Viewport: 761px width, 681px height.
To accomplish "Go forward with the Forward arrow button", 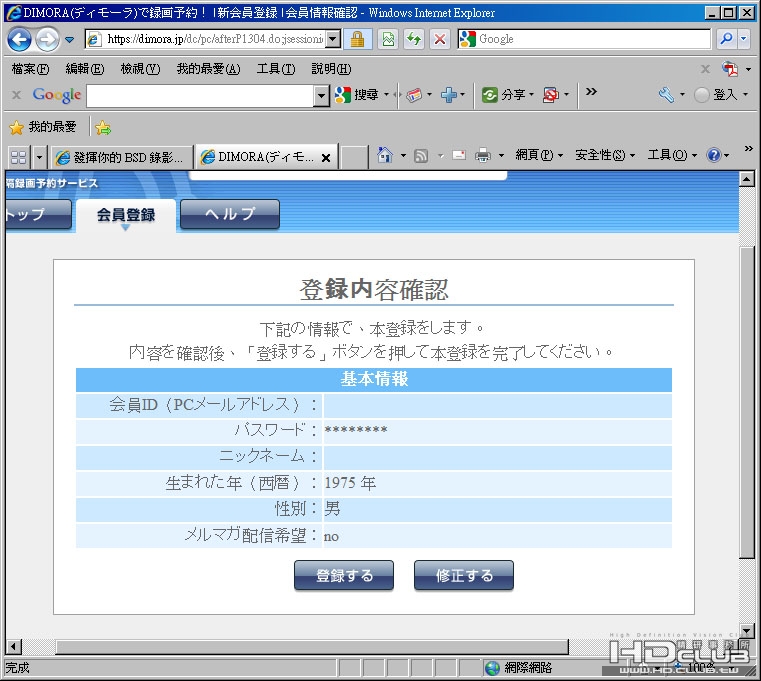I will 47,39.
